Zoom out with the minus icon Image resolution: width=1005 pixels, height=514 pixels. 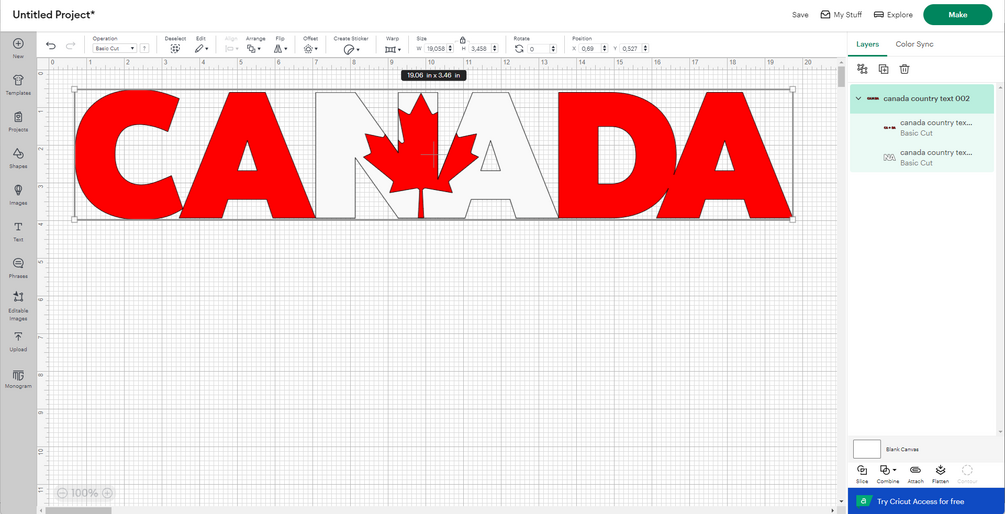click(62, 493)
